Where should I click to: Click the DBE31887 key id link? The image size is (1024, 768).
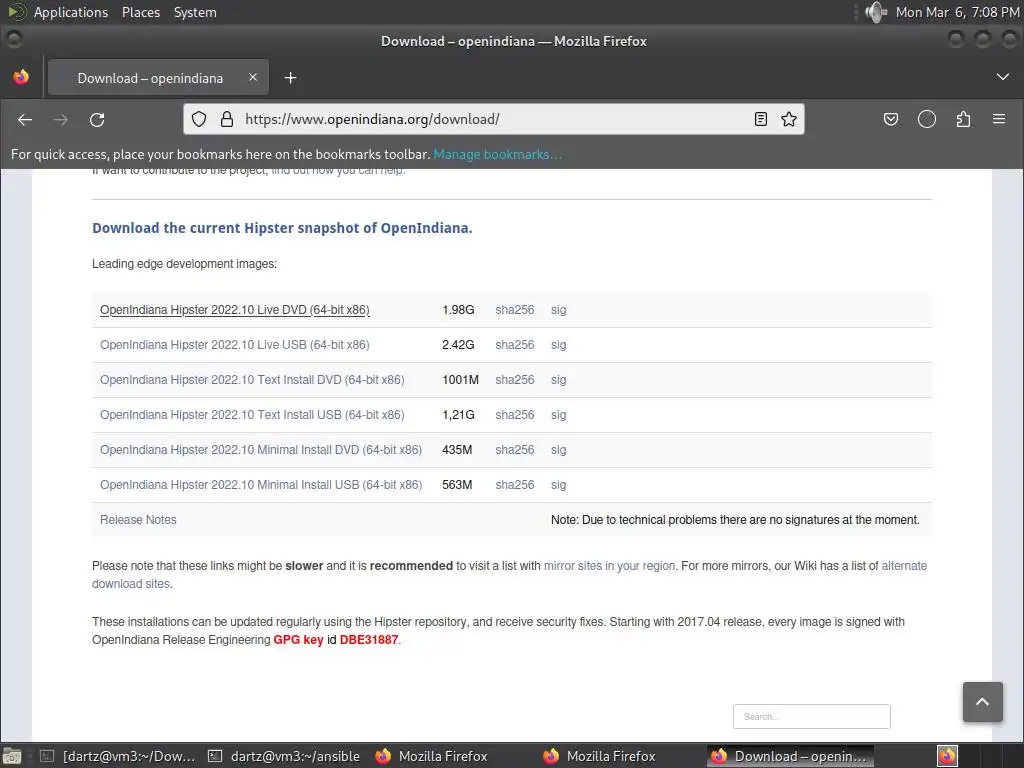coord(368,639)
